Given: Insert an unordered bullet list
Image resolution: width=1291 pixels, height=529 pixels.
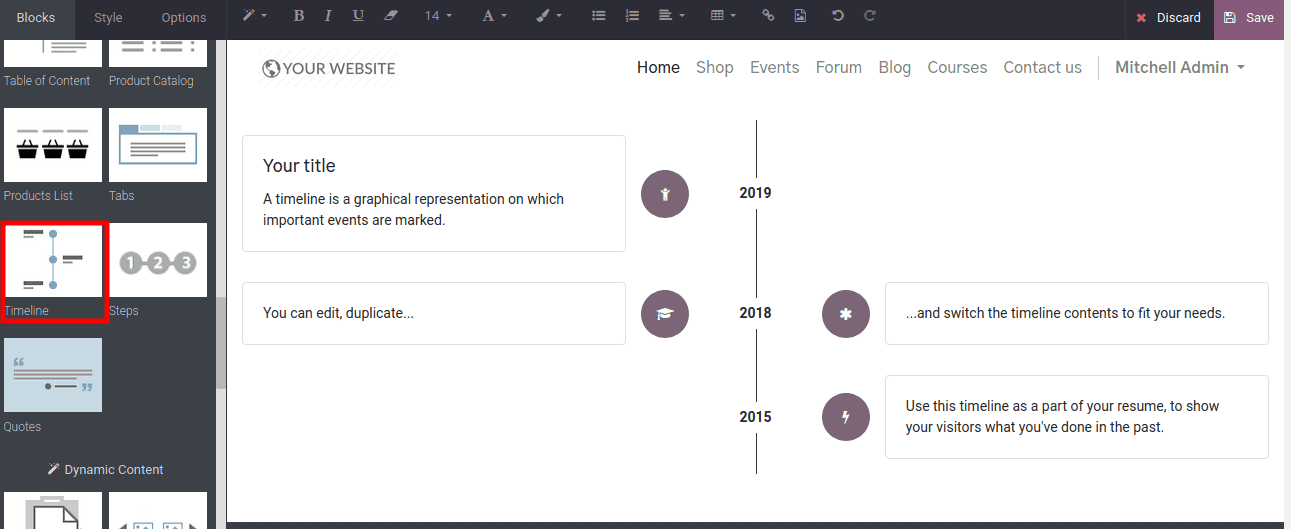Looking at the screenshot, I should point(599,16).
